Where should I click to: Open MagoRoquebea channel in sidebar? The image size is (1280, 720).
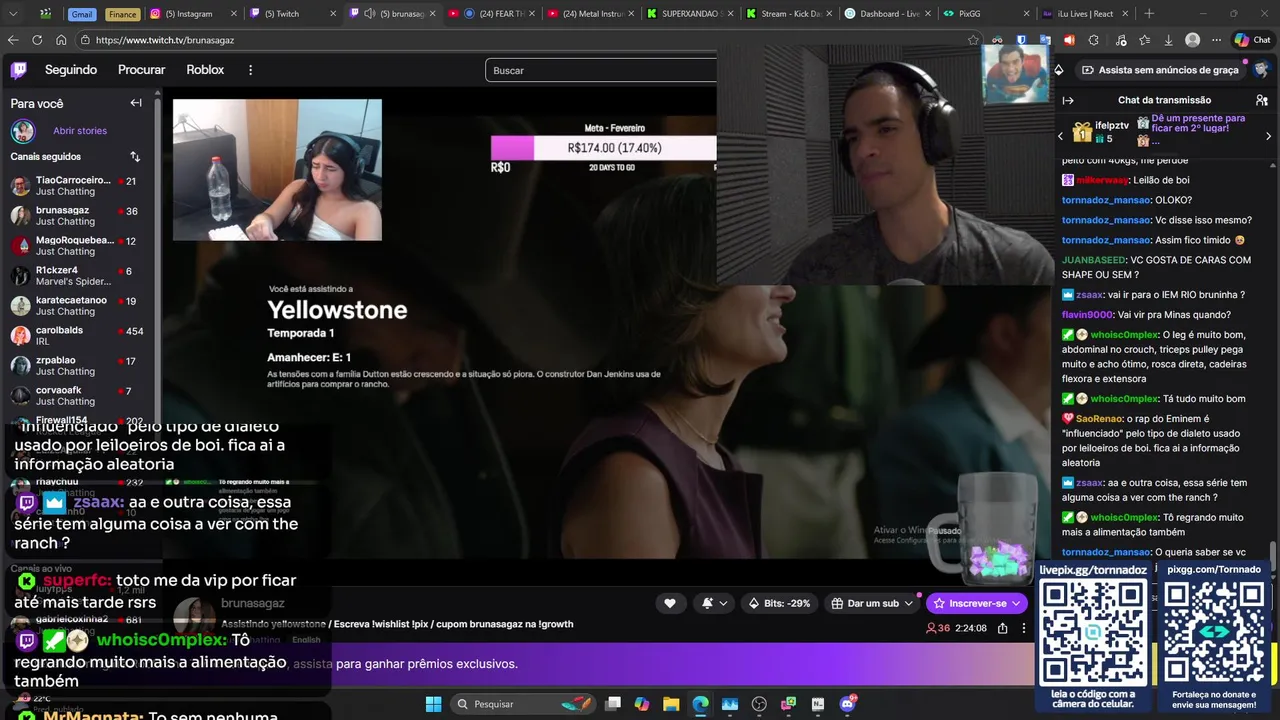click(78, 246)
